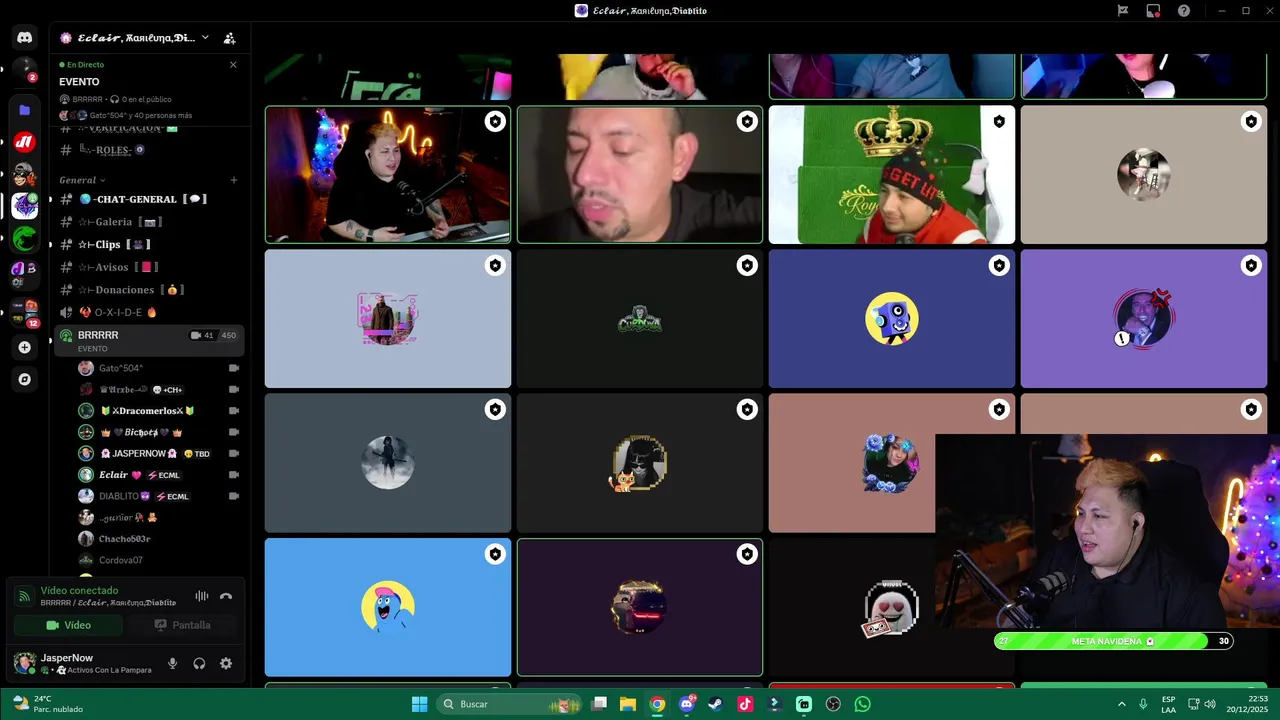This screenshot has height=720, width=1280.
Task: Open Discover servers compass icon
Action: coord(25,379)
